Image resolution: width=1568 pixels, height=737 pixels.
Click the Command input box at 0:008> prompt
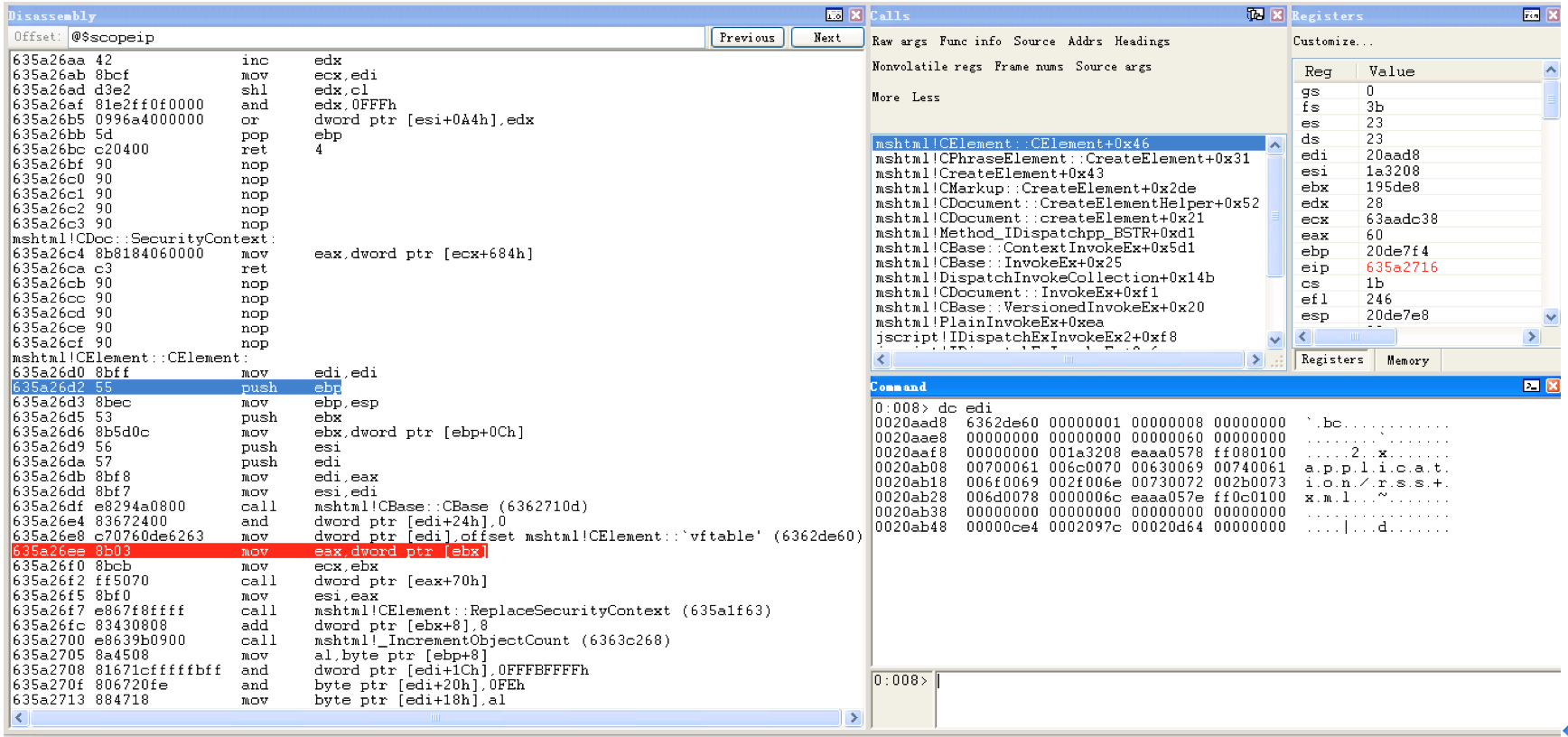coord(1248,698)
